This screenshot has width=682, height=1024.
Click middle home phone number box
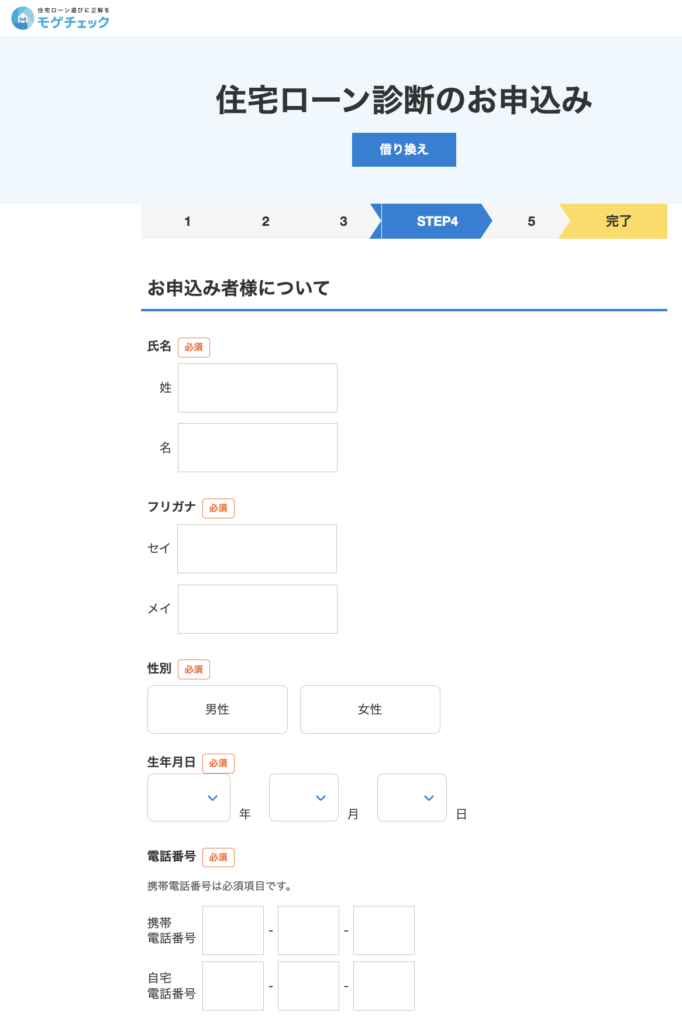(308, 986)
